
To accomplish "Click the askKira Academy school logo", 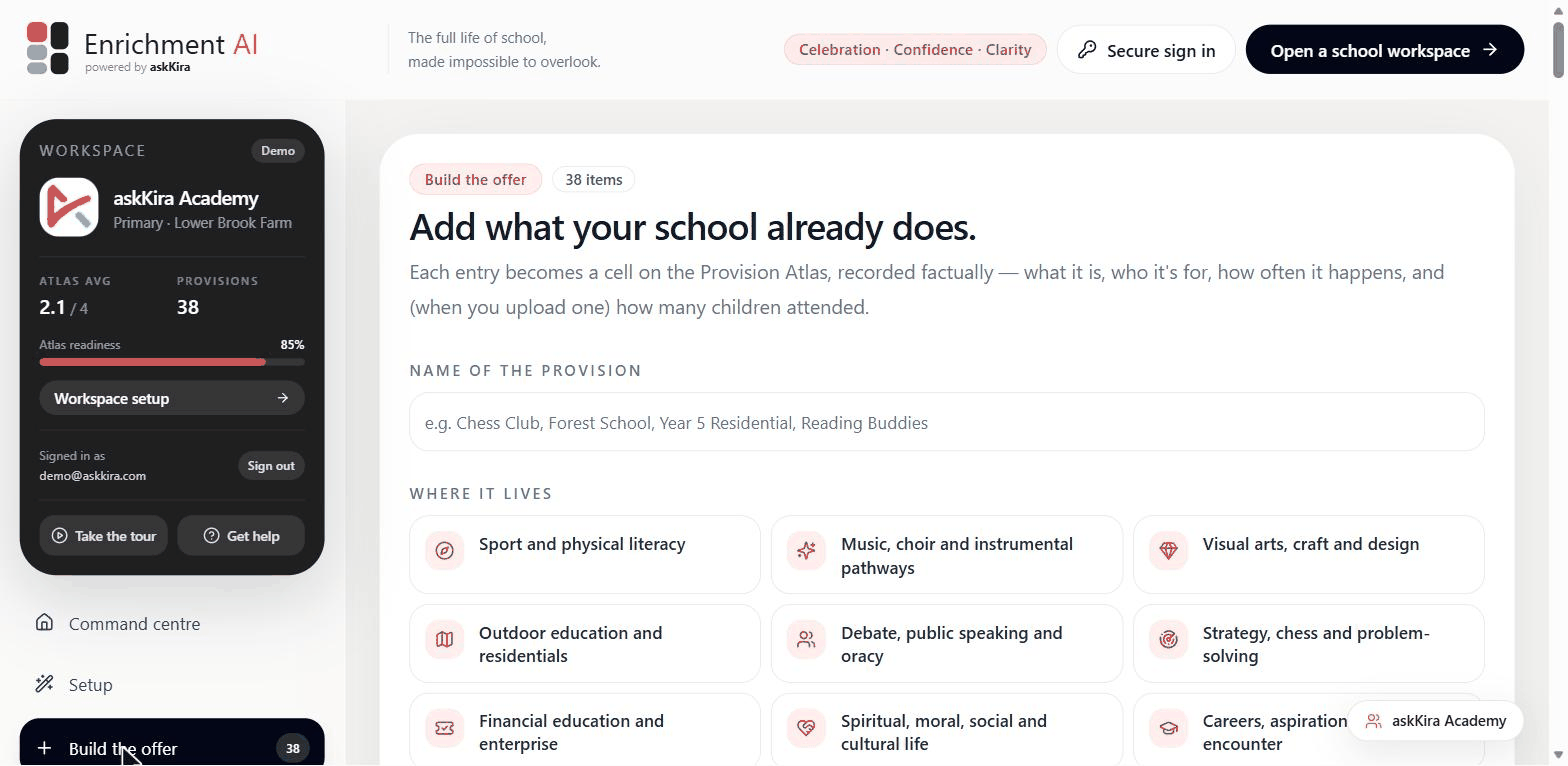I will click(69, 207).
